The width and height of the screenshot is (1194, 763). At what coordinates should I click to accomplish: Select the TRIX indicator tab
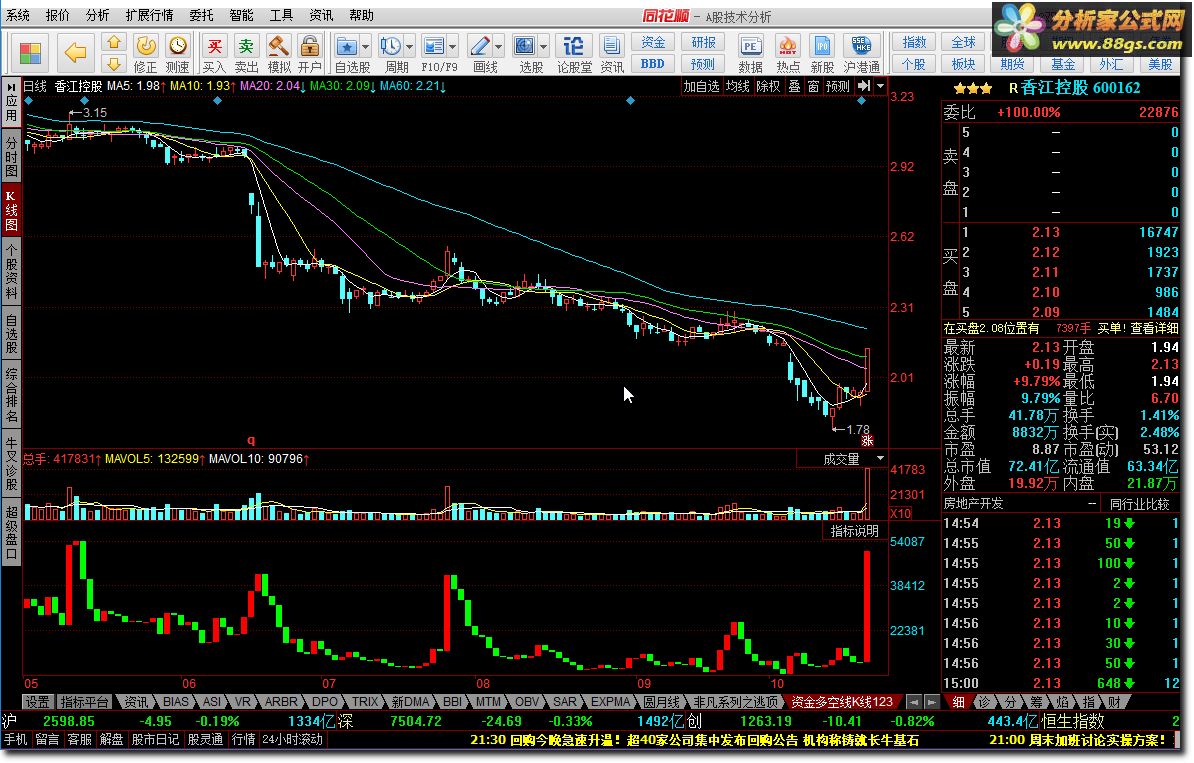point(364,701)
